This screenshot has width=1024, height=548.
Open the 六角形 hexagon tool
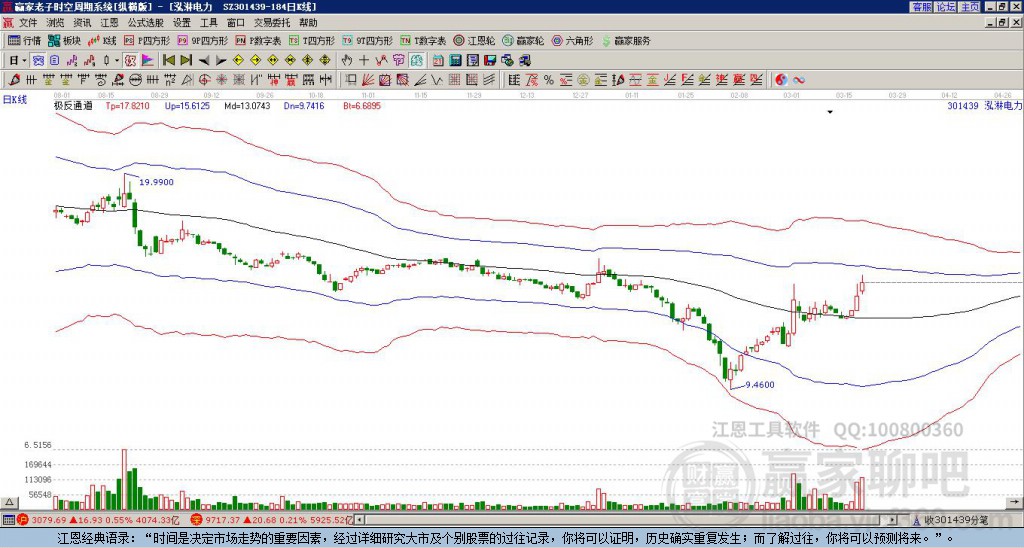click(x=573, y=40)
